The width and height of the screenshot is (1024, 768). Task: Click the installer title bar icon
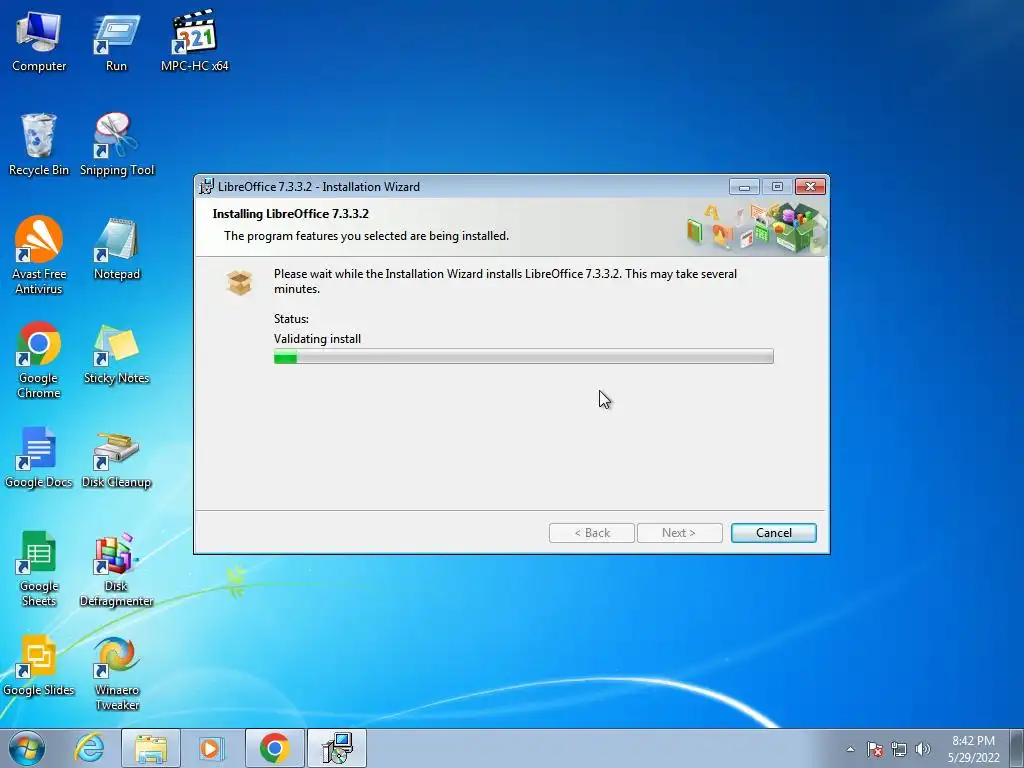206,186
